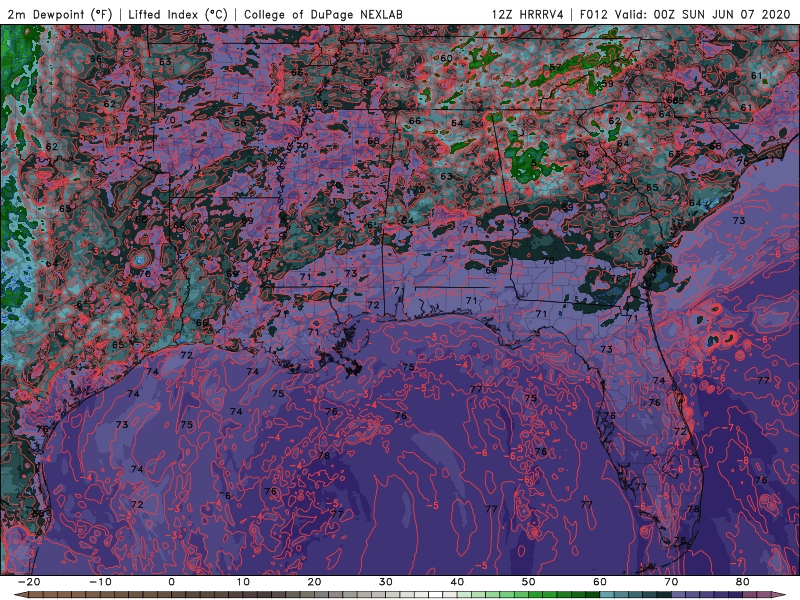Click the "Valid: 00Z SUN JUN 07 2020" text
The height and width of the screenshot is (600, 800).
(x=702, y=14)
